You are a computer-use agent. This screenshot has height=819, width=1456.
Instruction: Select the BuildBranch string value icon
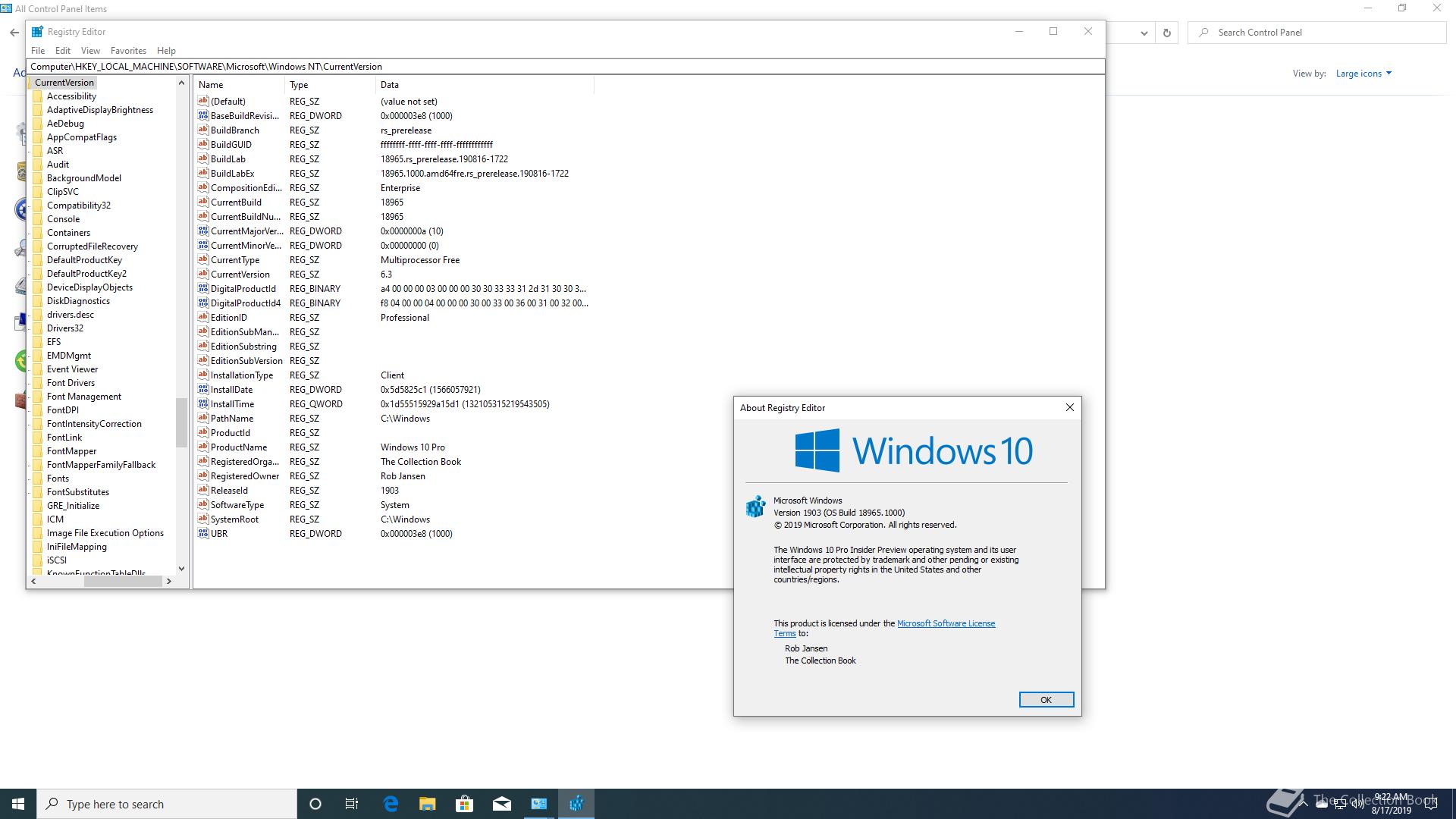[x=202, y=130]
